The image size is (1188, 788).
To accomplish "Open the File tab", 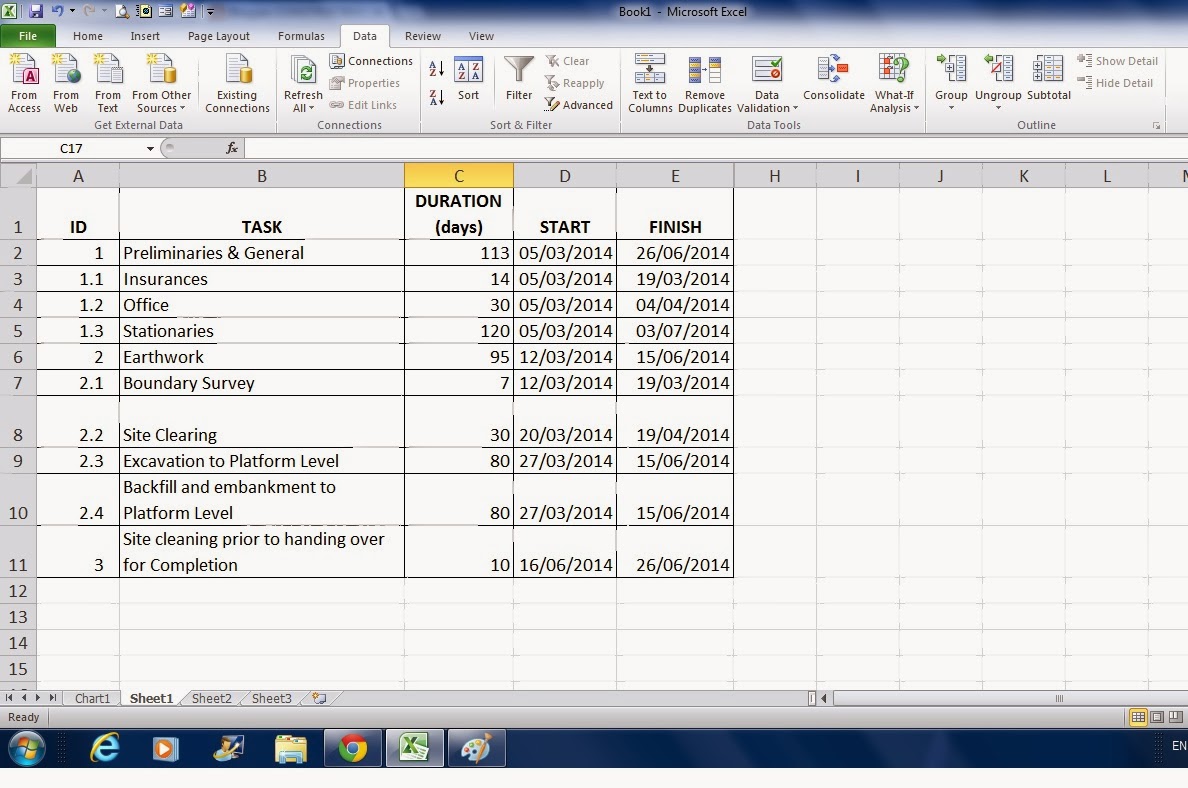I will (28, 36).
